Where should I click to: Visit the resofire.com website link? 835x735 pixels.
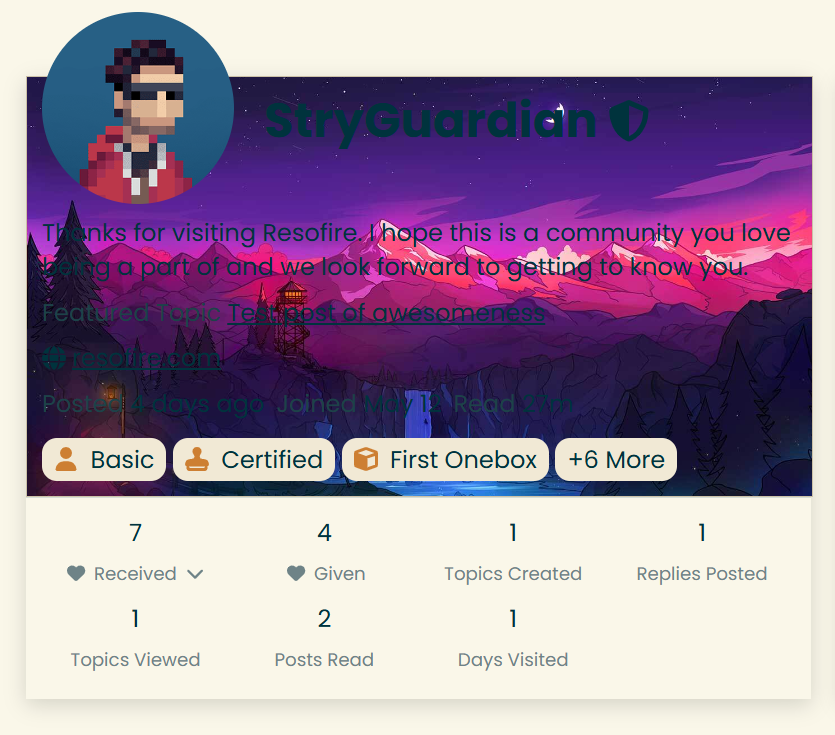click(146, 358)
